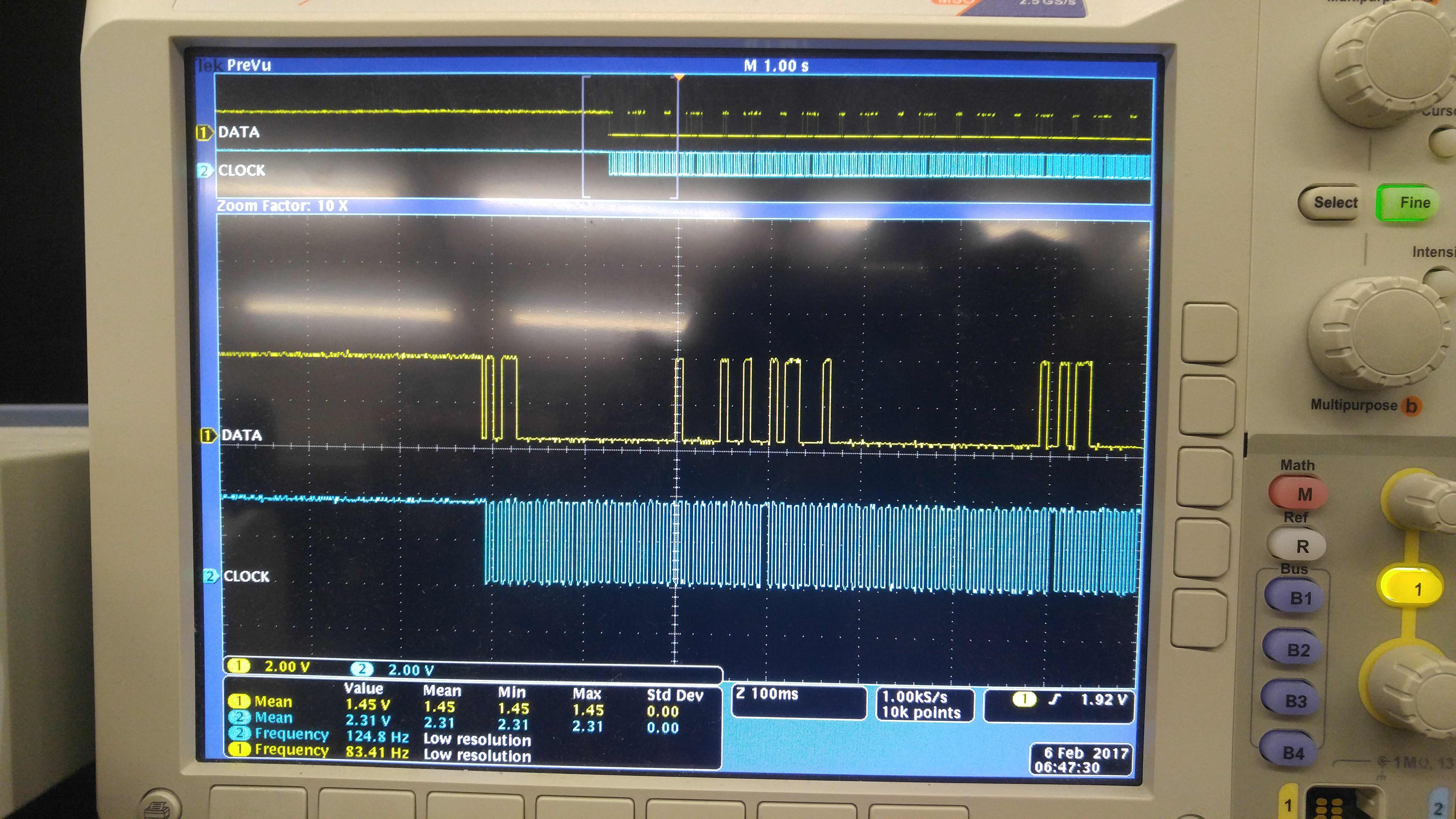1456x819 pixels.
Task: Click the 83.41 Hz frequency value
Action: (377, 752)
